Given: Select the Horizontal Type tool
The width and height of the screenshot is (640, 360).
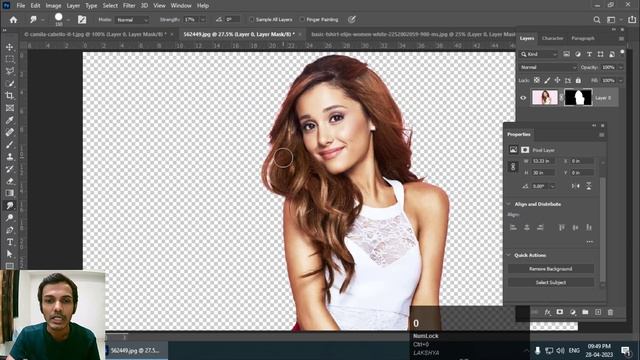Looking at the screenshot, I should click(9, 242).
